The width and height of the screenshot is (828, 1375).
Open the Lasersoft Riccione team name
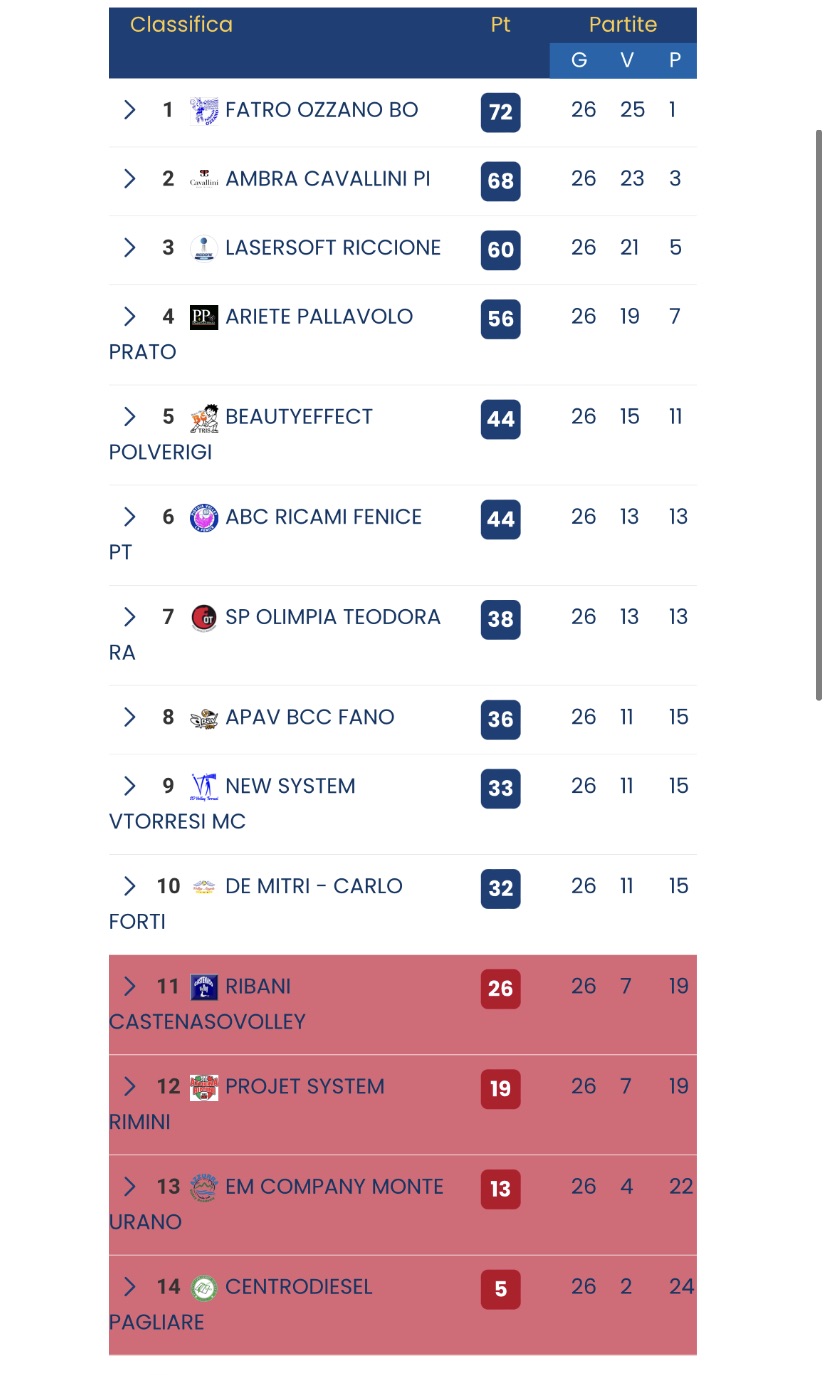point(333,248)
